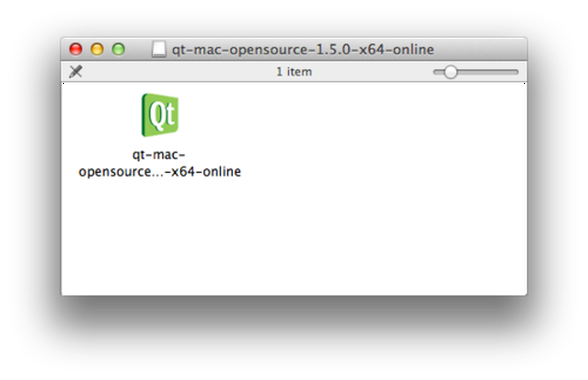588x380 pixels.
Task: Zoom the window with the green button
Action: 118,49
